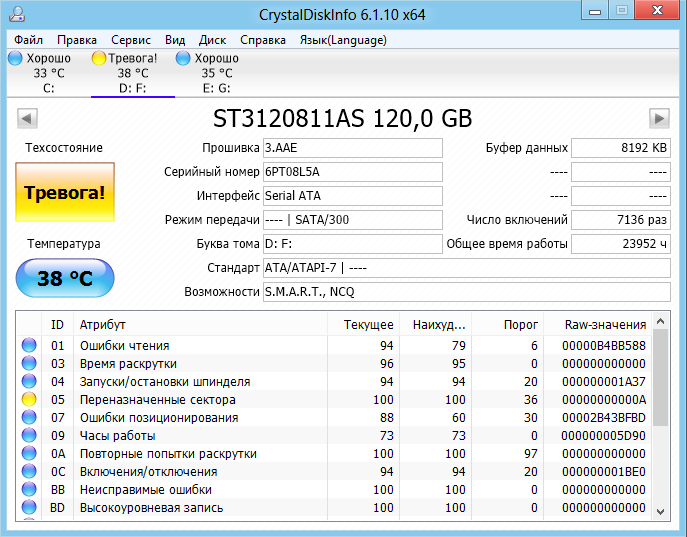687x537 pixels.
Task: Click status orb for 07 Ошибки позиционирования
Action: click(x=29, y=417)
